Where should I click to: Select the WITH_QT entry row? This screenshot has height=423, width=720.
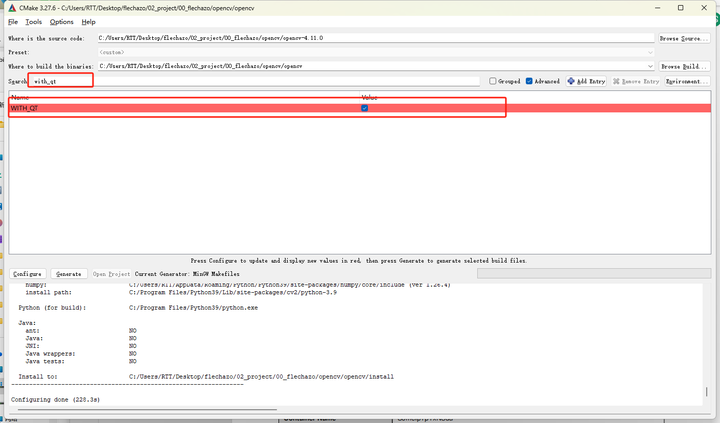pos(360,108)
